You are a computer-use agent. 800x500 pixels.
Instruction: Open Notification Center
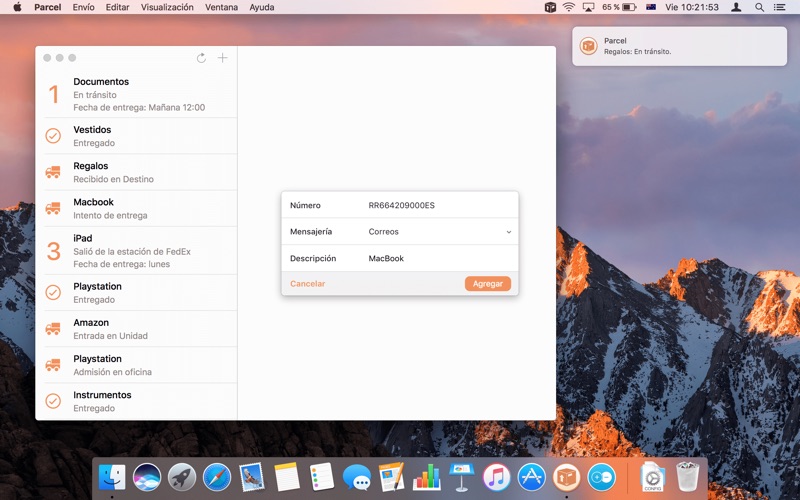coord(779,7)
